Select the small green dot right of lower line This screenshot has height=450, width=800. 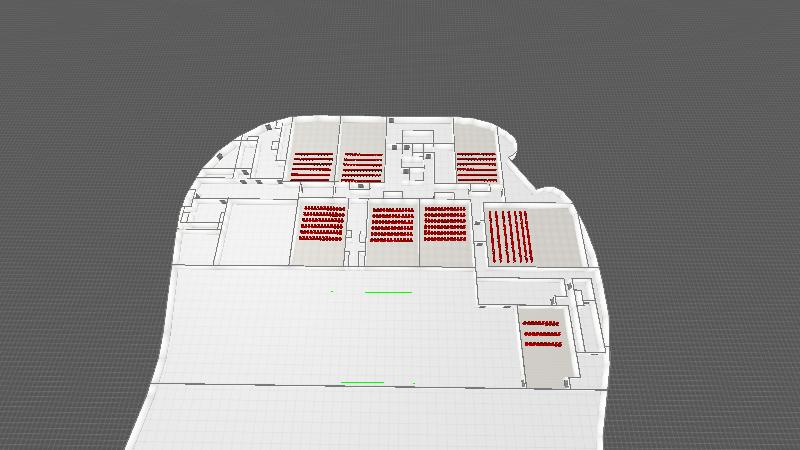413,382
